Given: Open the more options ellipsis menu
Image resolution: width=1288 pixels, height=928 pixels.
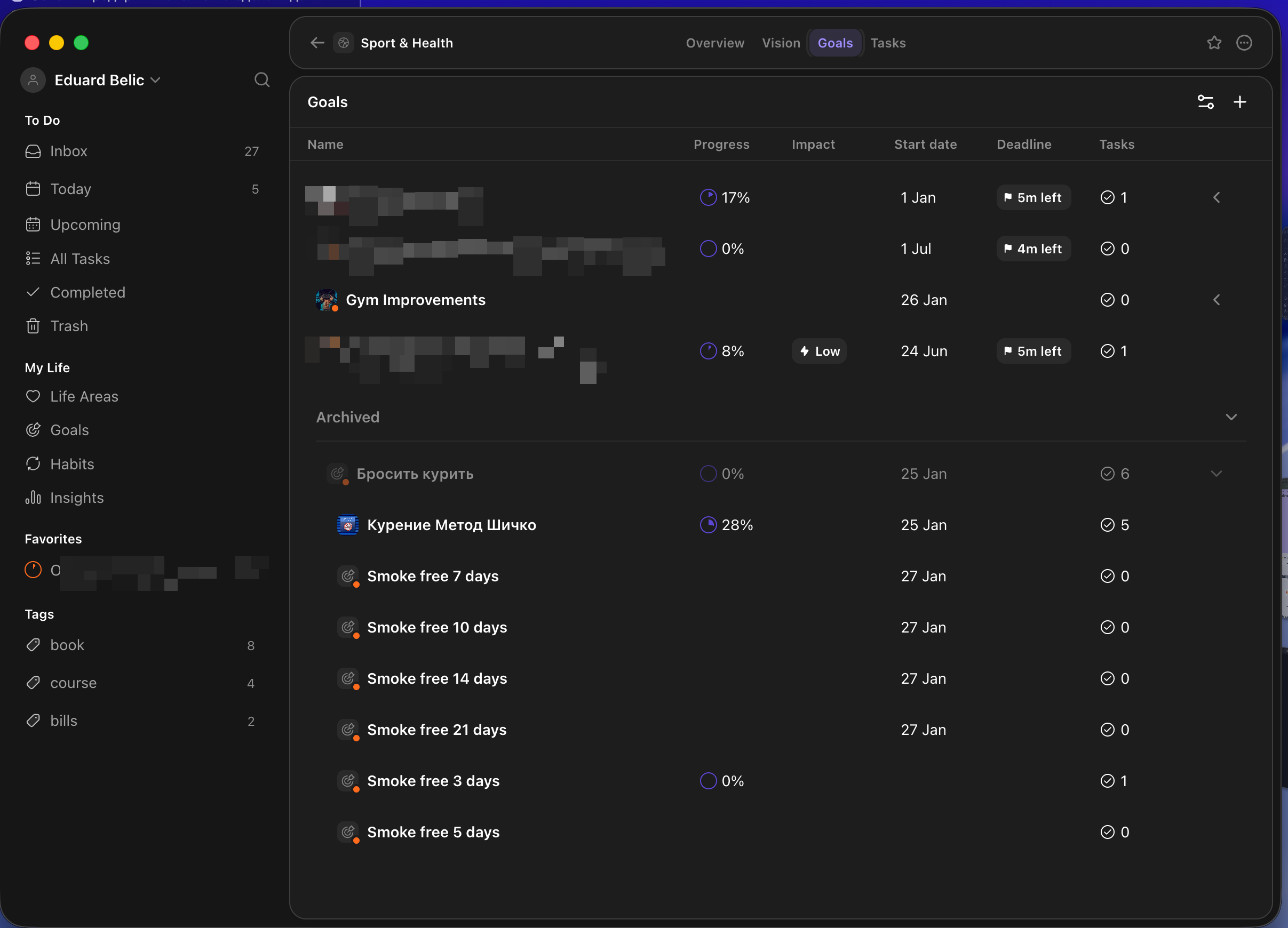Looking at the screenshot, I should [x=1244, y=43].
